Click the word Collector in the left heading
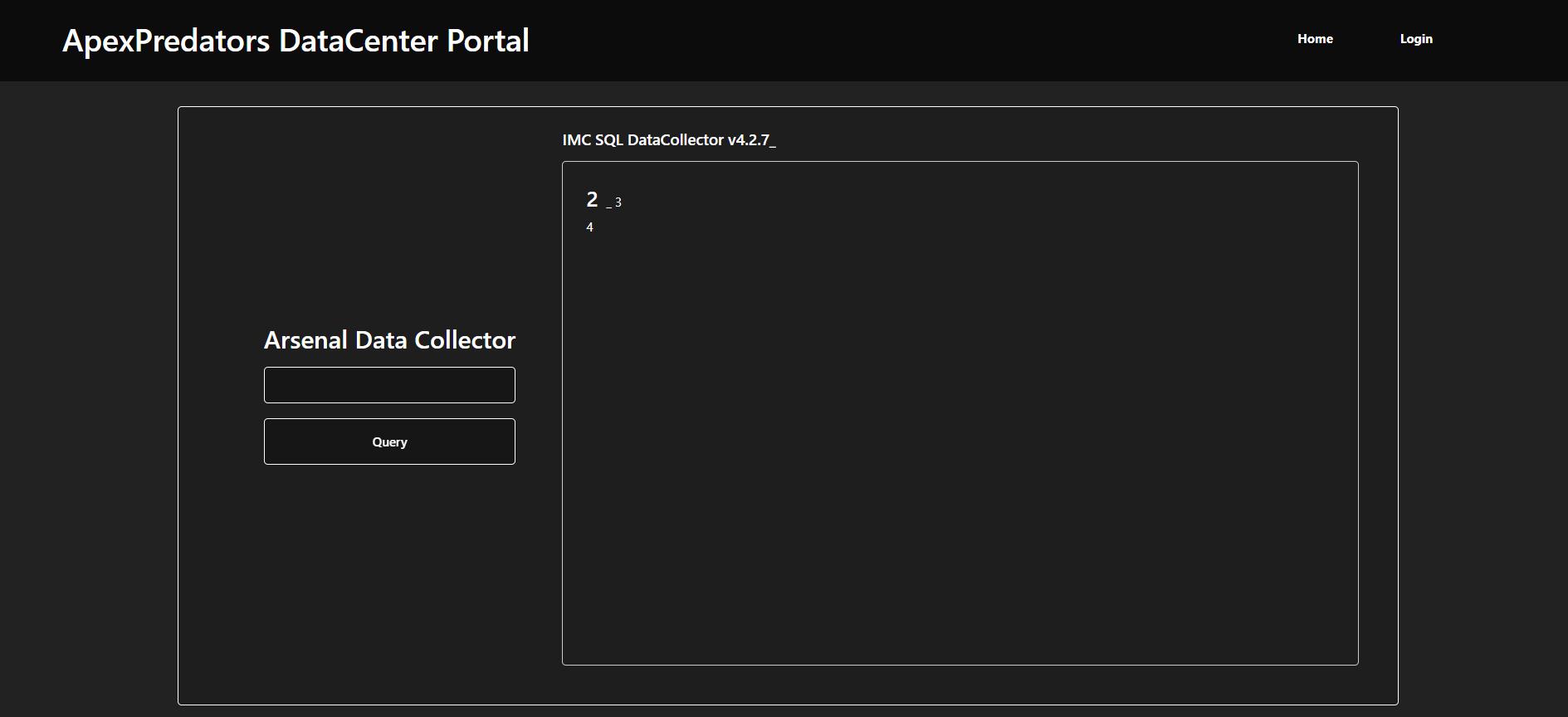 465,340
